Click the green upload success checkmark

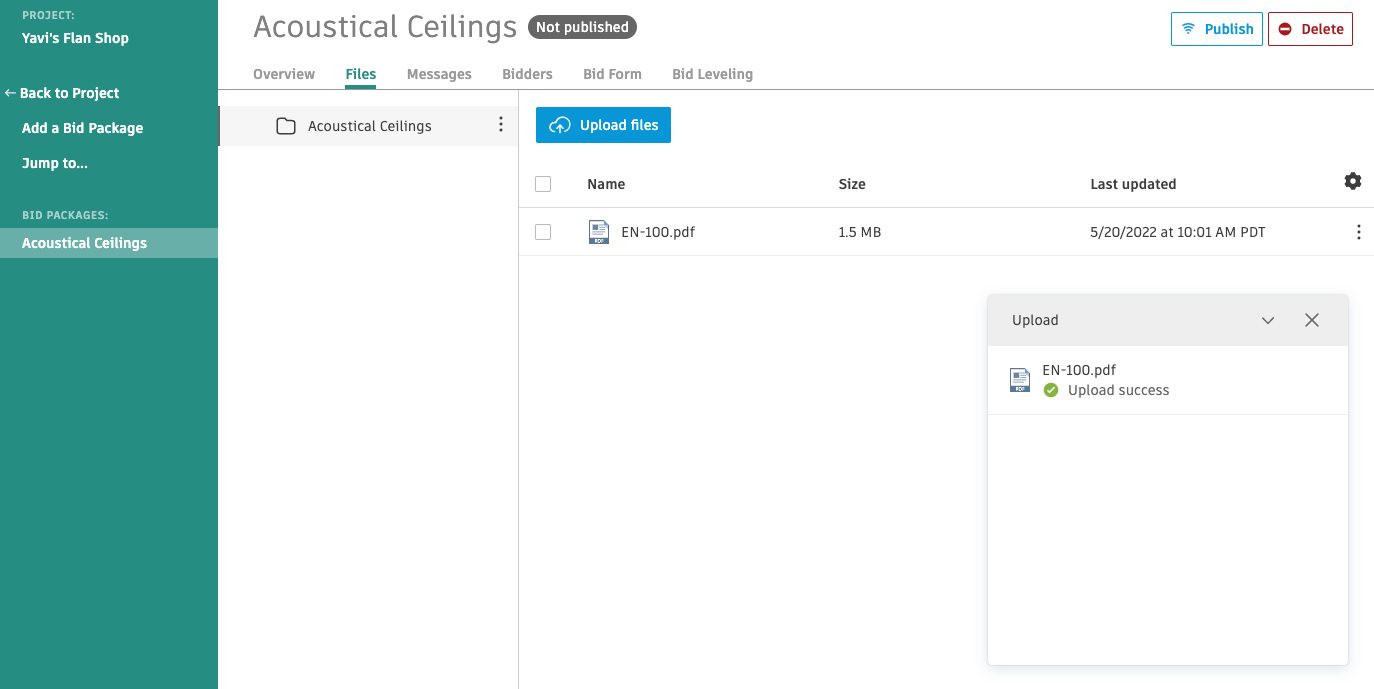coord(1051,390)
